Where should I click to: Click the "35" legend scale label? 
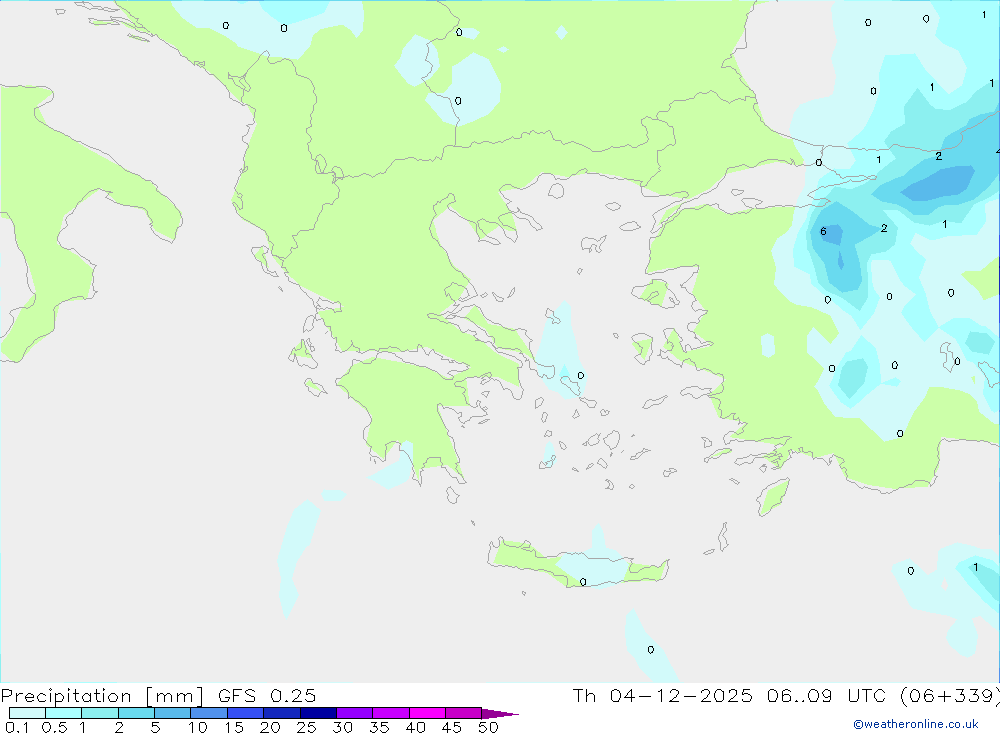(x=379, y=727)
